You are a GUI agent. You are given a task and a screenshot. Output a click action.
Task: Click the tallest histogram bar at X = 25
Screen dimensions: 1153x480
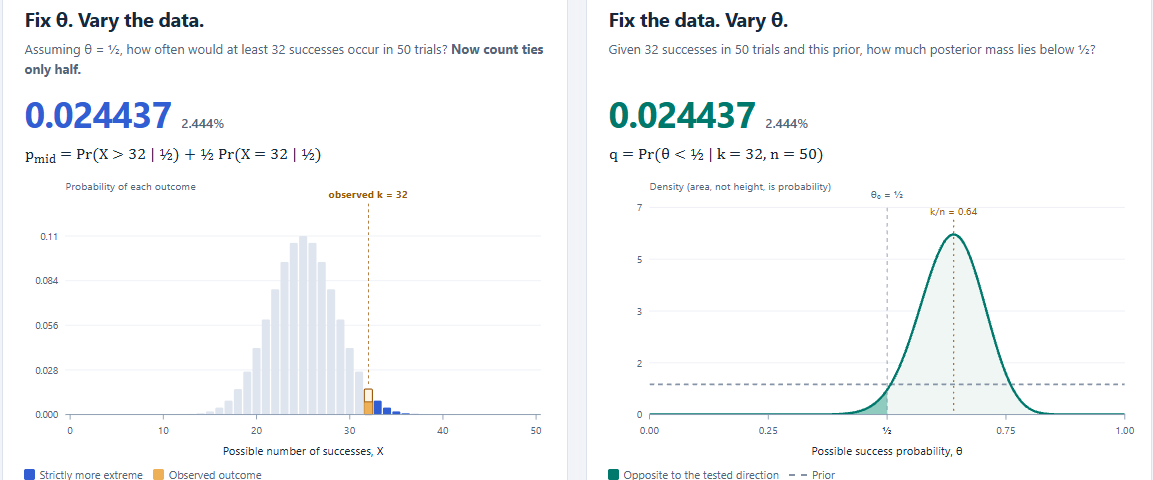point(303,325)
